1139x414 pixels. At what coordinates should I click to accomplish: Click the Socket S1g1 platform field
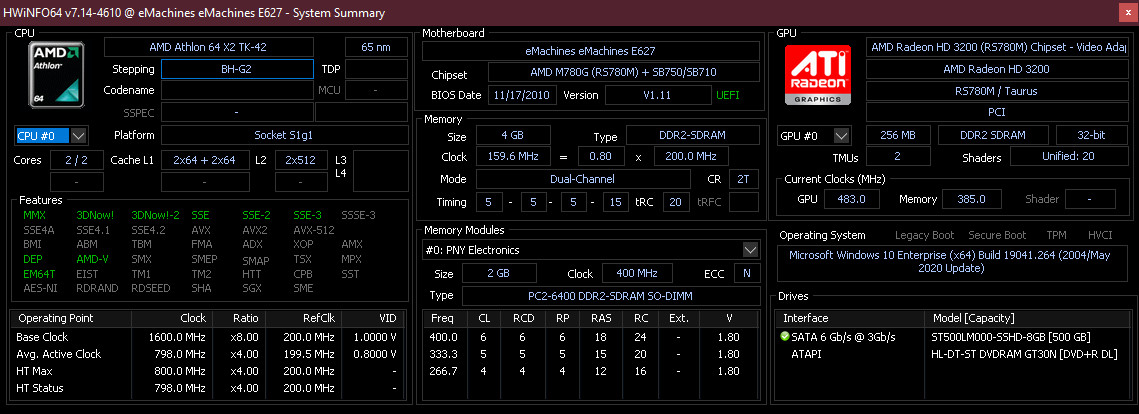[284, 135]
